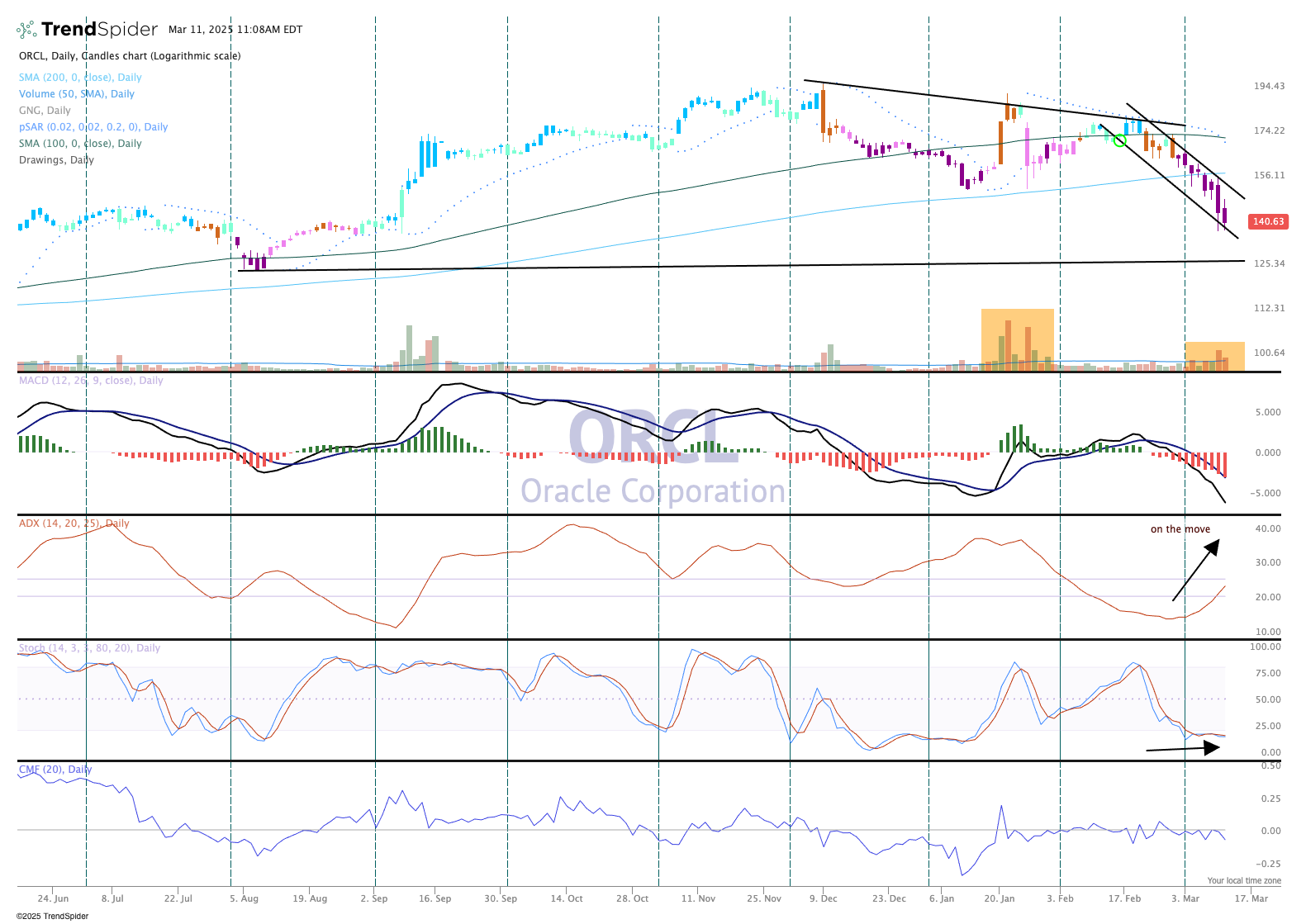Click the ADX upward arrow annotation
The width and height of the screenshot is (1306, 924).
1195,570
